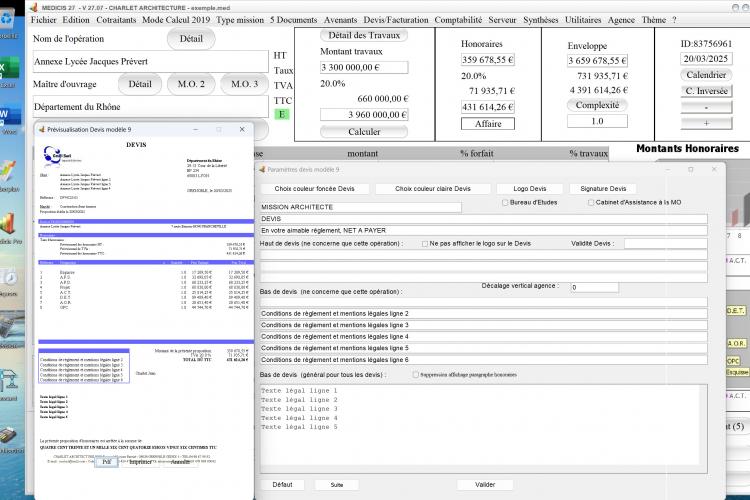Click the complexity value field 1.0
The height and width of the screenshot is (500, 750).
click(x=597, y=122)
